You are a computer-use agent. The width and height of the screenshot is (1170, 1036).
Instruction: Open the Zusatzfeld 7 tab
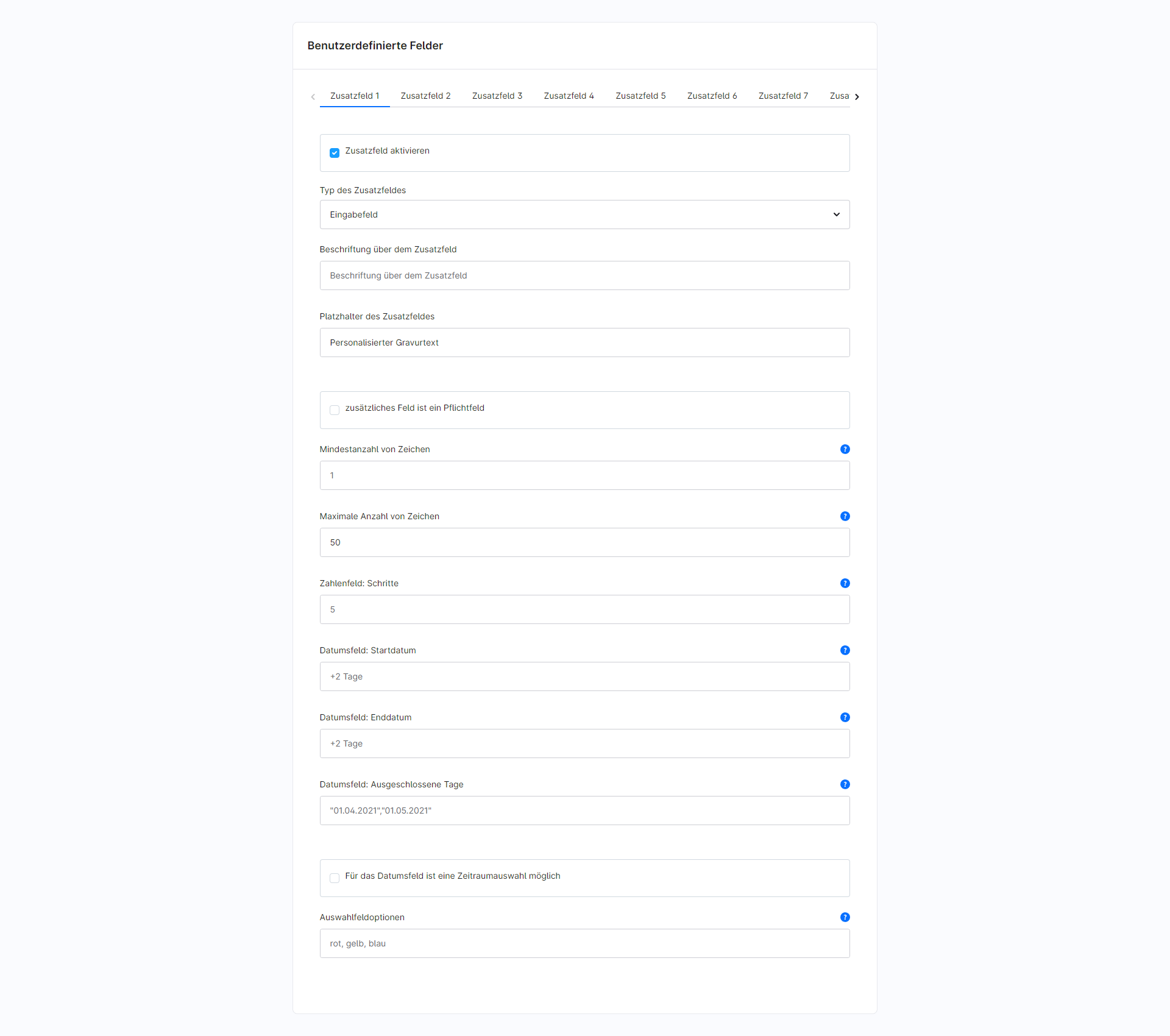(783, 96)
